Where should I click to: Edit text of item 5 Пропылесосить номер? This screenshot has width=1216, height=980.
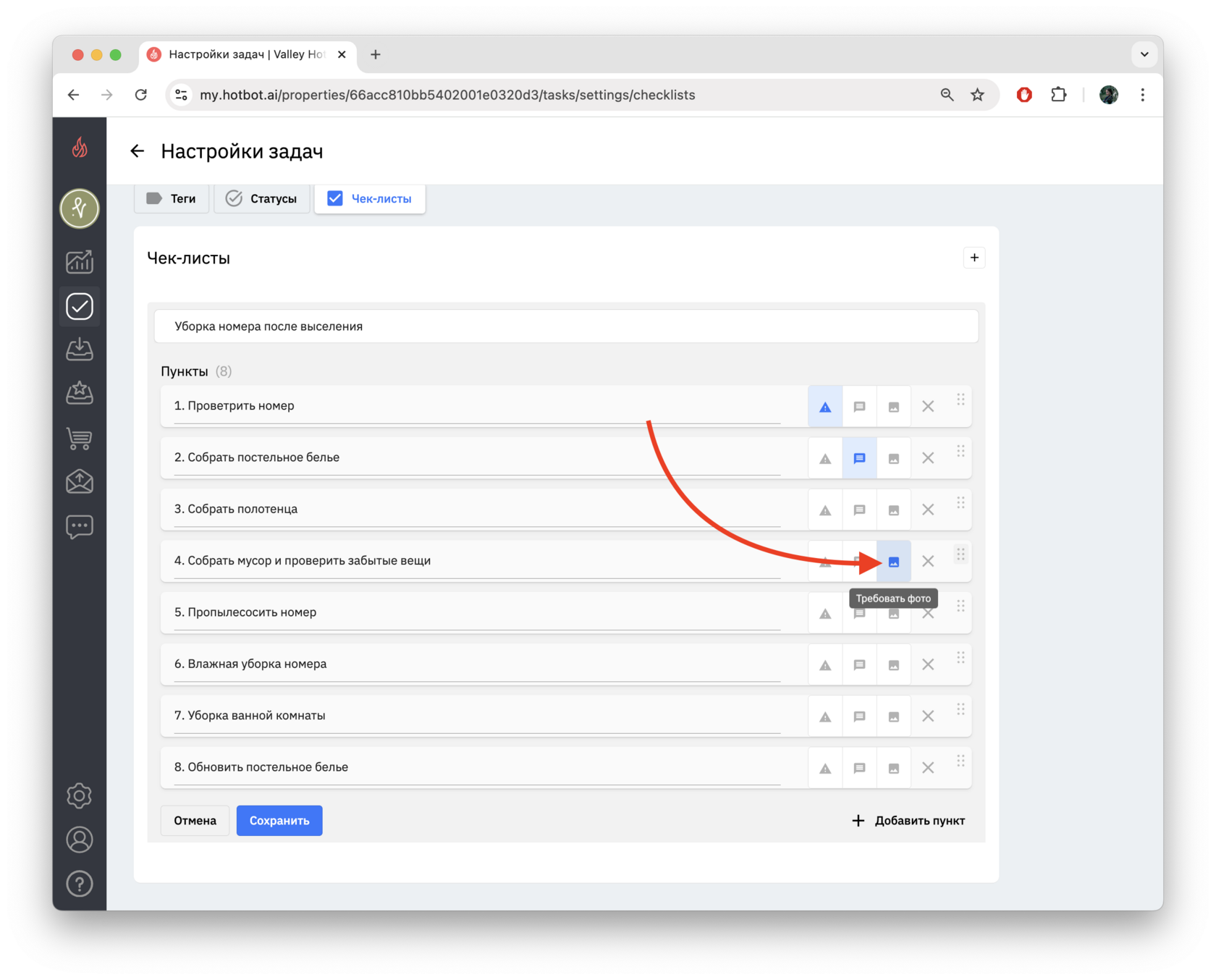click(x=477, y=612)
